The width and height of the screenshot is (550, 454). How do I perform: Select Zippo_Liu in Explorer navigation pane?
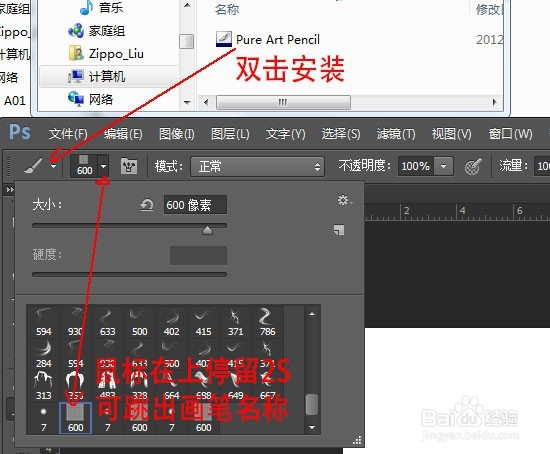pyautogui.click(x=106, y=54)
